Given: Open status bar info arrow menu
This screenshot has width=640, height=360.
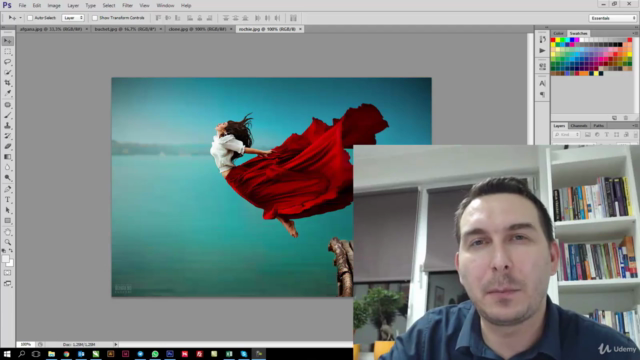Looking at the screenshot, I should [116, 344].
